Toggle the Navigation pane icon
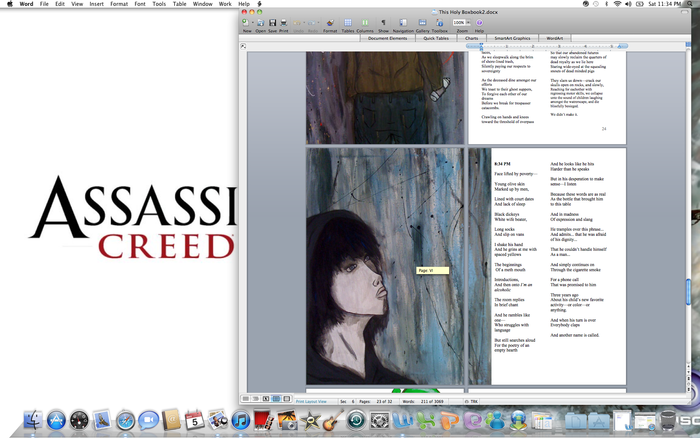Image resolution: width=700 pixels, height=438 pixels. (403, 23)
